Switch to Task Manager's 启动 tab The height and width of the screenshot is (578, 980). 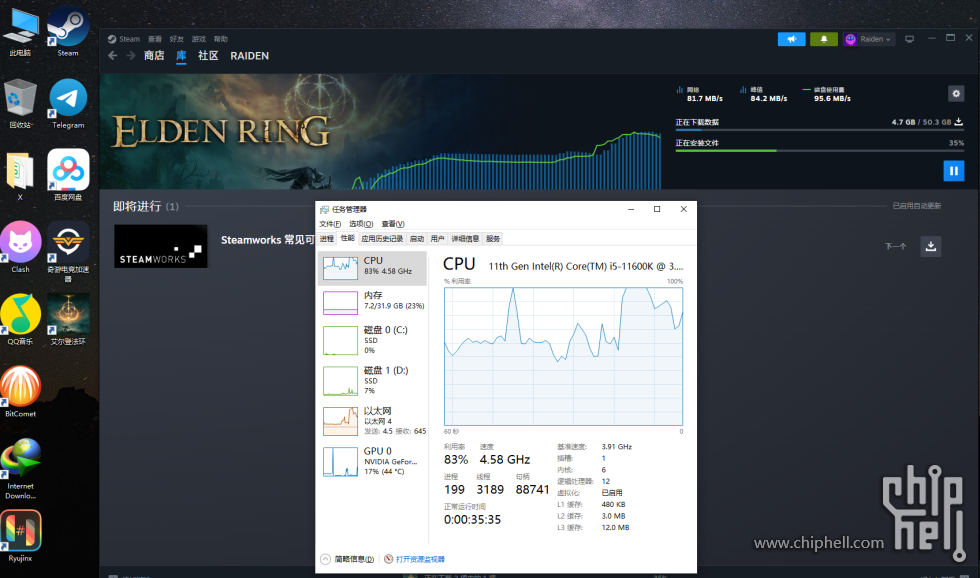click(x=417, y=239)
